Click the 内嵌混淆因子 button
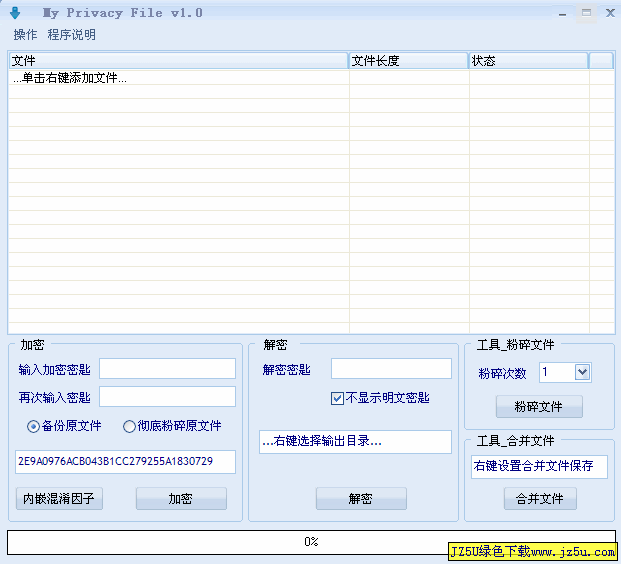This screenshot has height=564, width=621. pyautogui.click(x=59, y=498)
